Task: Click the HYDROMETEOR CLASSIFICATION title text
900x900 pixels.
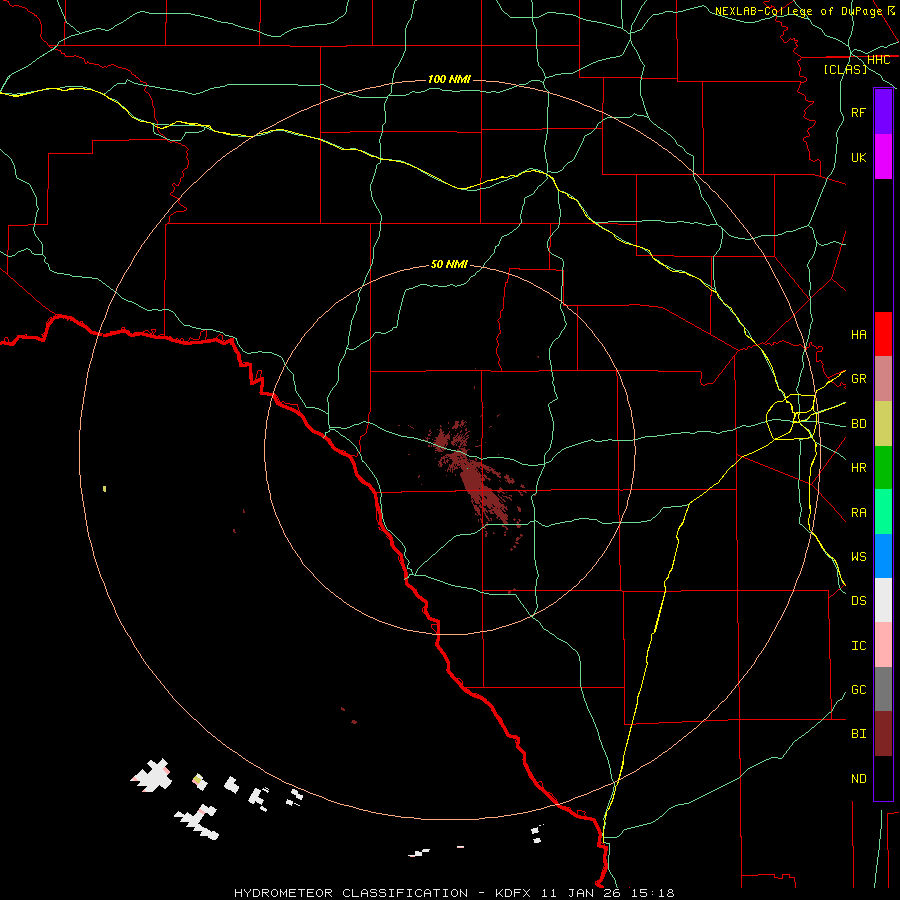Action: tap(351, 893)
